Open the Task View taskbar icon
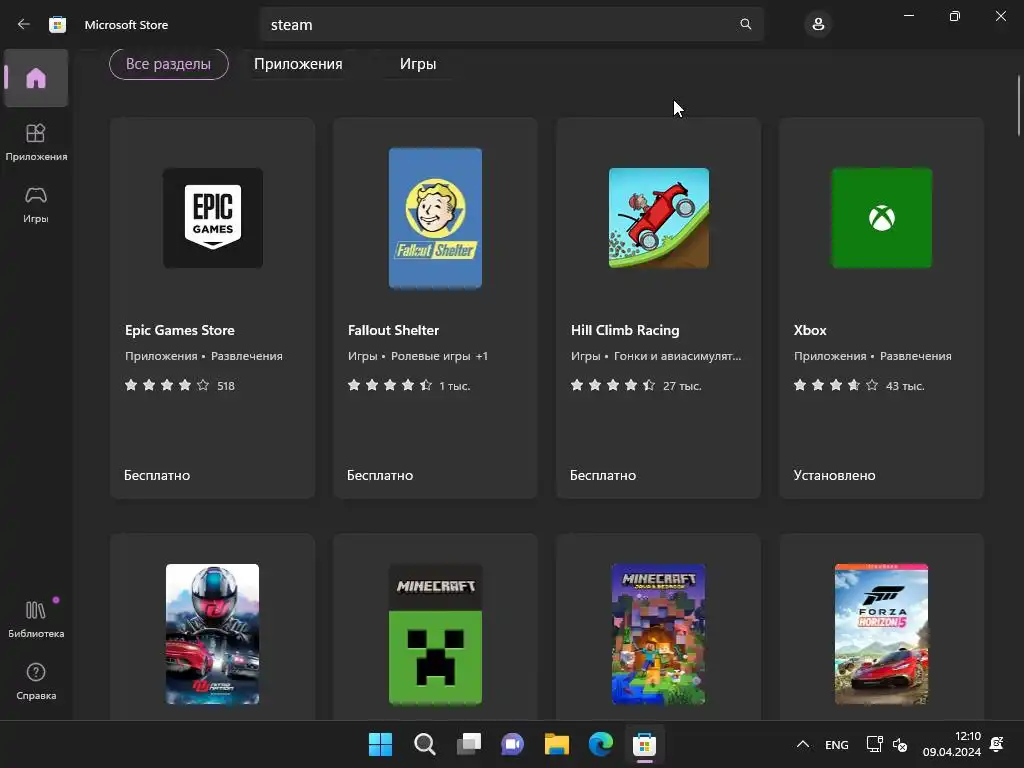The image size is (1024, 768). tap(468, 744)
